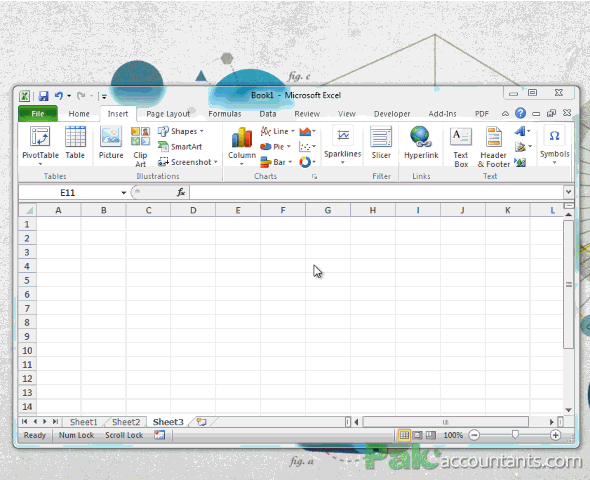Insert an Object from the Text group

pos(520,162)
